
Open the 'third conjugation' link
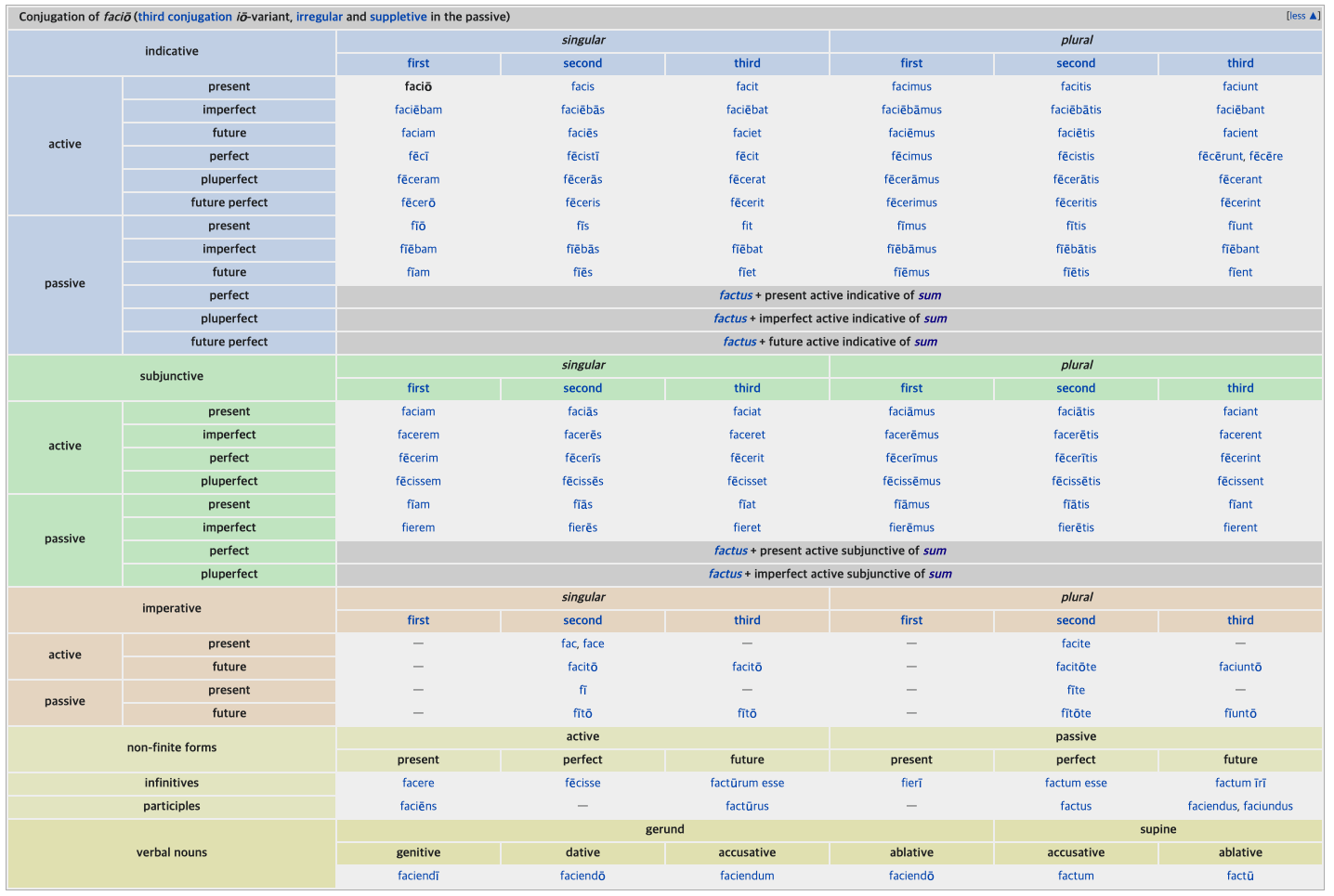coord(185,17)
